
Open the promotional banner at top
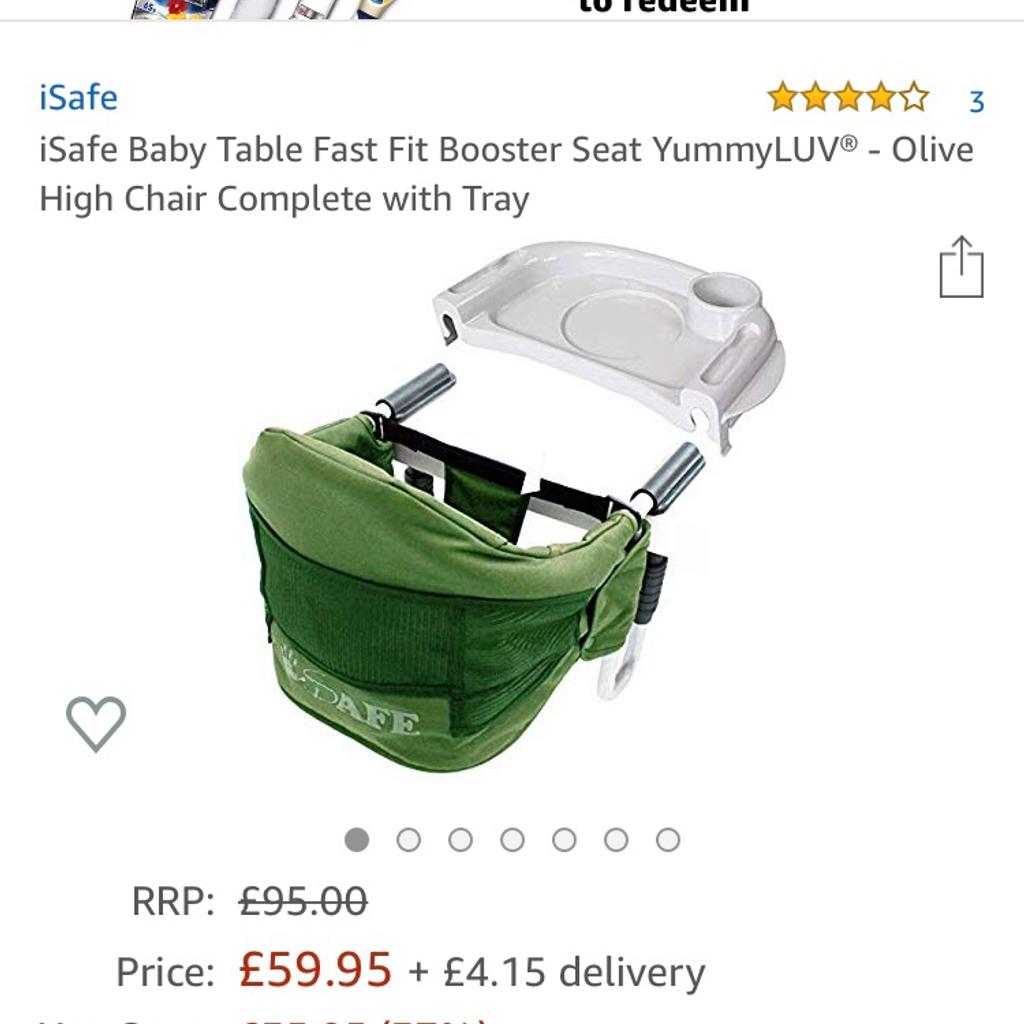pyautogui.click(x=512, y=9)
